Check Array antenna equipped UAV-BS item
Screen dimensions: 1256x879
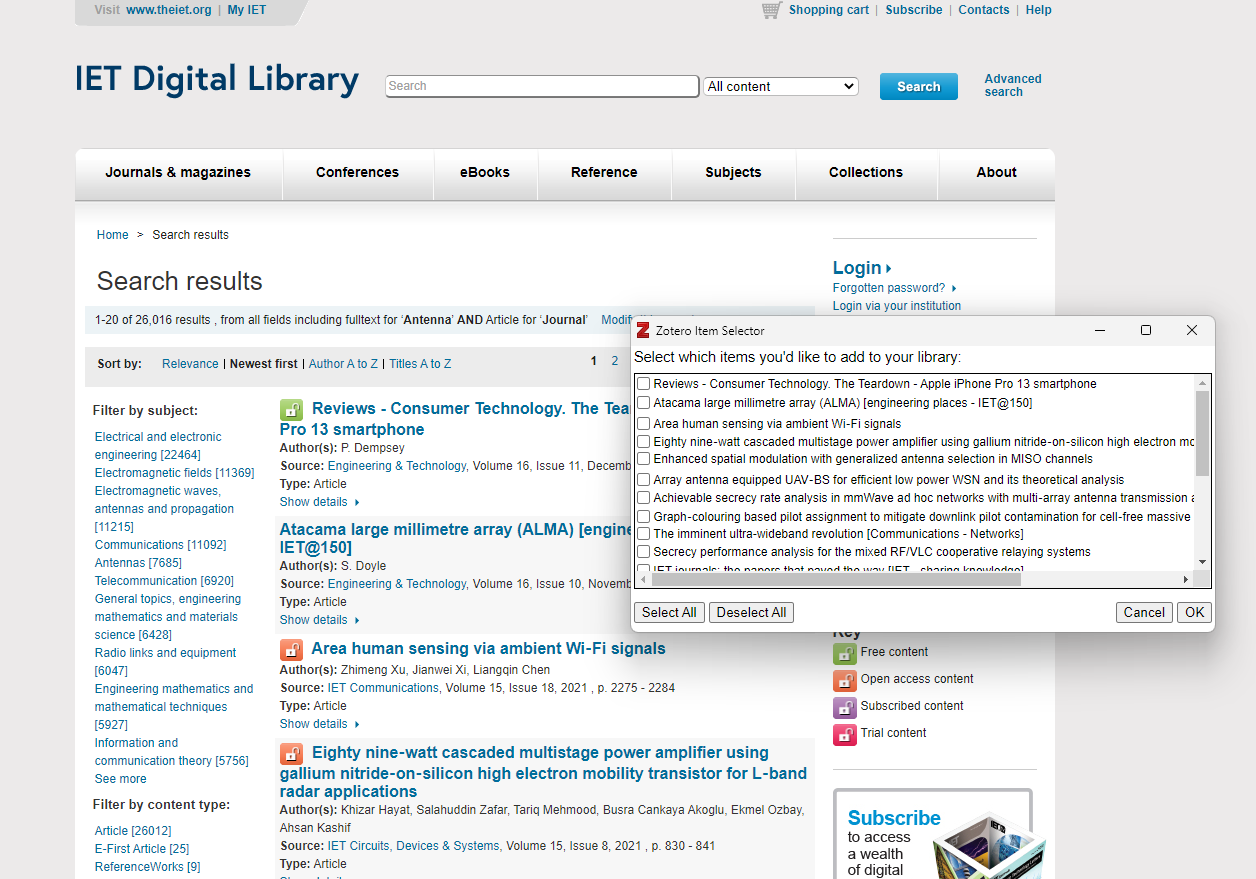tap(644, 480)
